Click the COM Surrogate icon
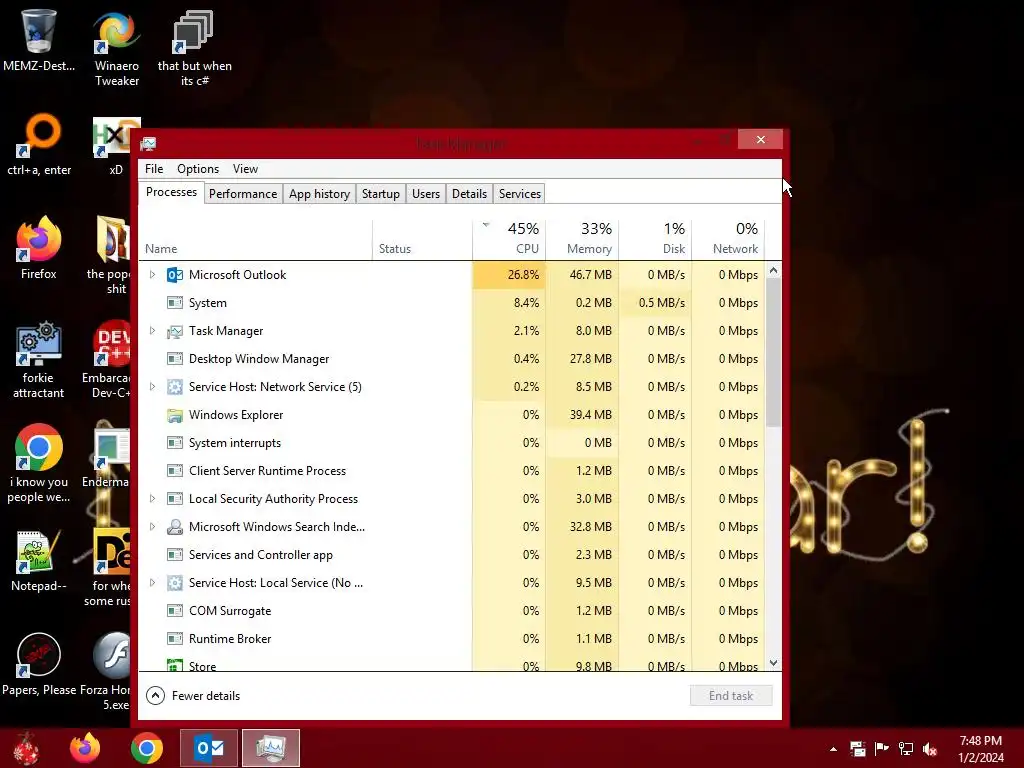This screenshot has height=768, width=1024. click(x=174, y=611)
